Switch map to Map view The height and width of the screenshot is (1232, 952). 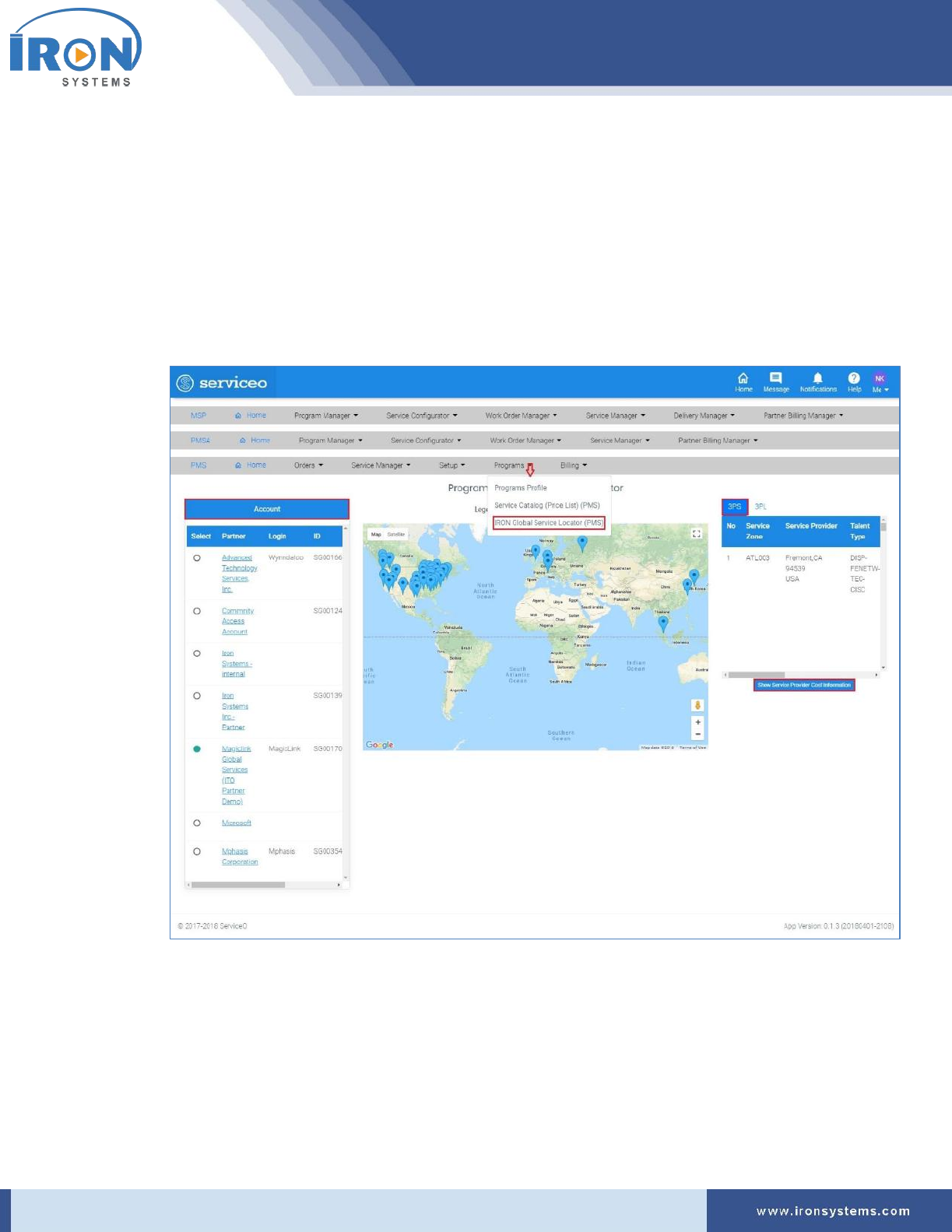pyautogui.click(x=376, y=535)
